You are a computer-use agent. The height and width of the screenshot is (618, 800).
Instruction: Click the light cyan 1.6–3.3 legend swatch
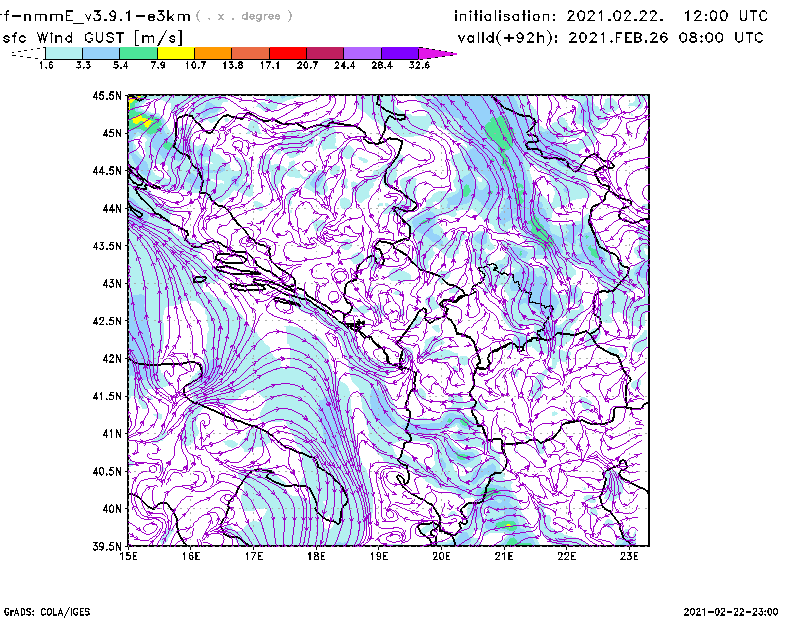[64, 53]
